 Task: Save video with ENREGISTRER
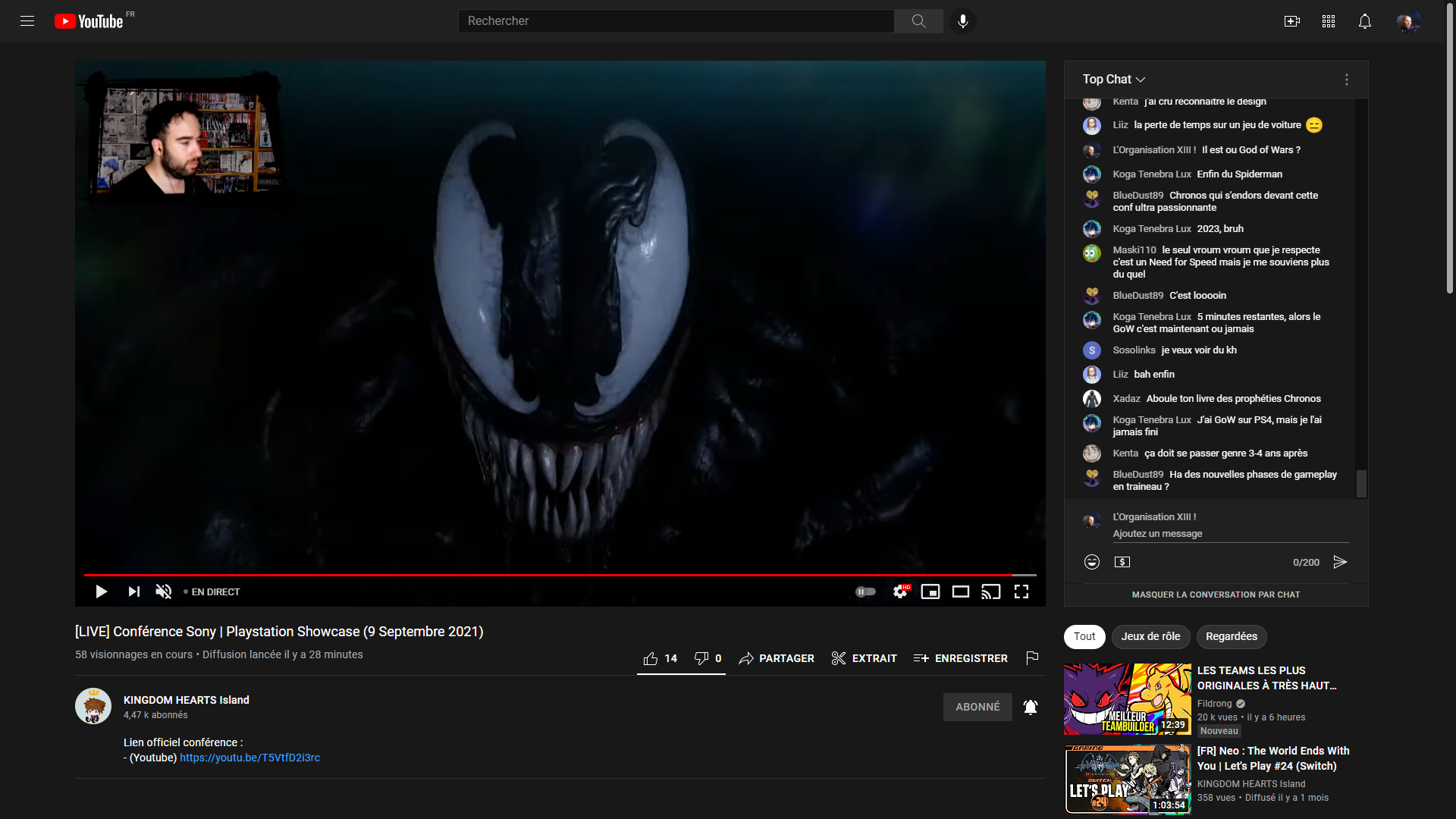(961, 658)
